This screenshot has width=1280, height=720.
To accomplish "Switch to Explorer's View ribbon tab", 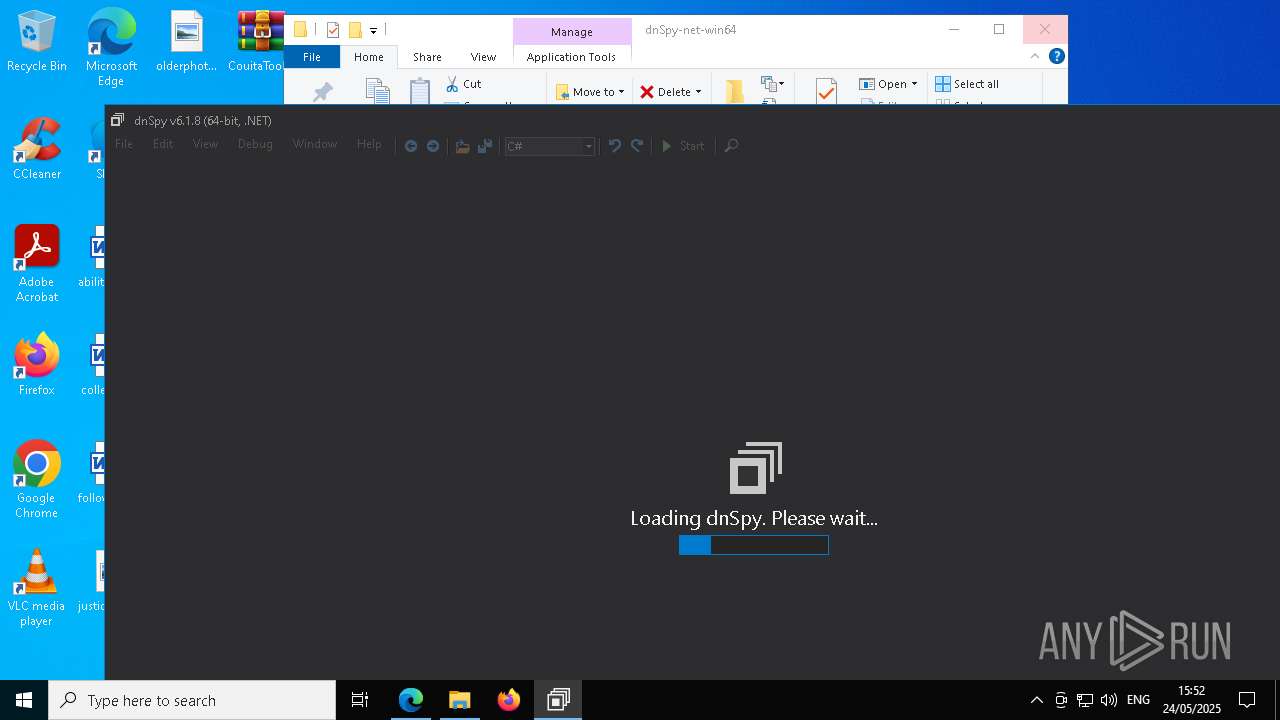I will pos(483,57).
